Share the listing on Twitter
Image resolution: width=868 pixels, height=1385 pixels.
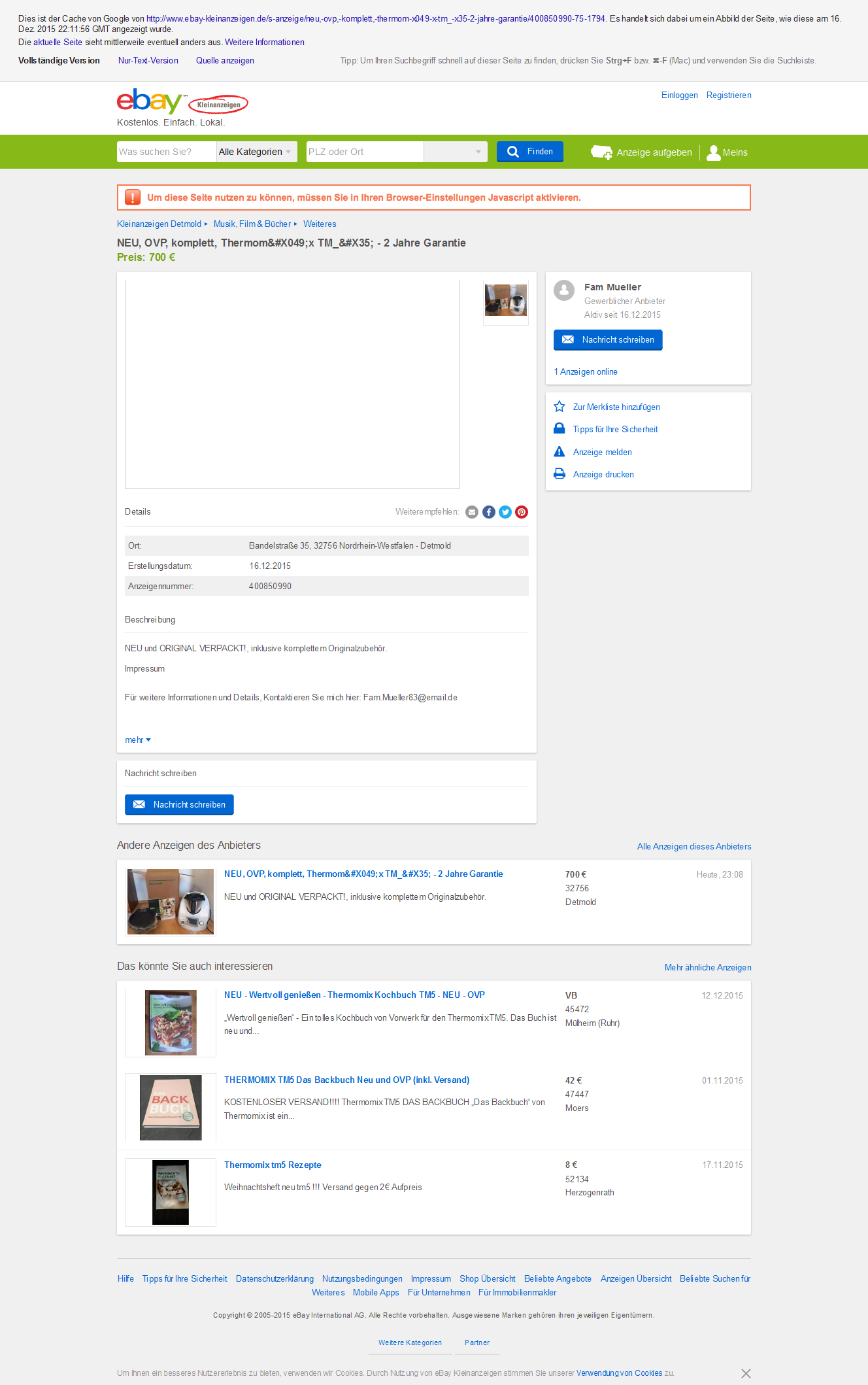(x=505, y=512)
